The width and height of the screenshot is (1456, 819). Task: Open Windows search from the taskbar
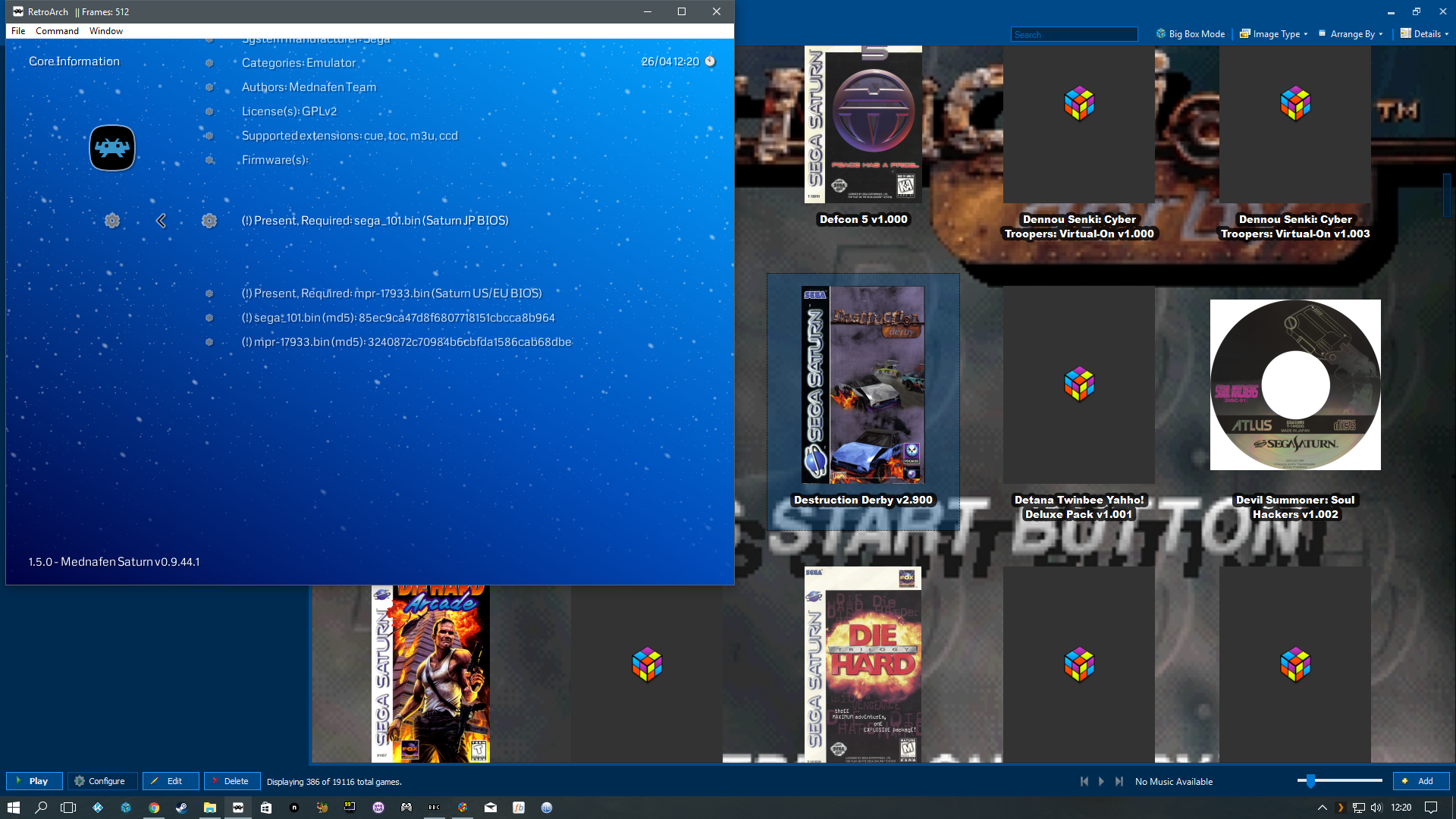(41, 808)
